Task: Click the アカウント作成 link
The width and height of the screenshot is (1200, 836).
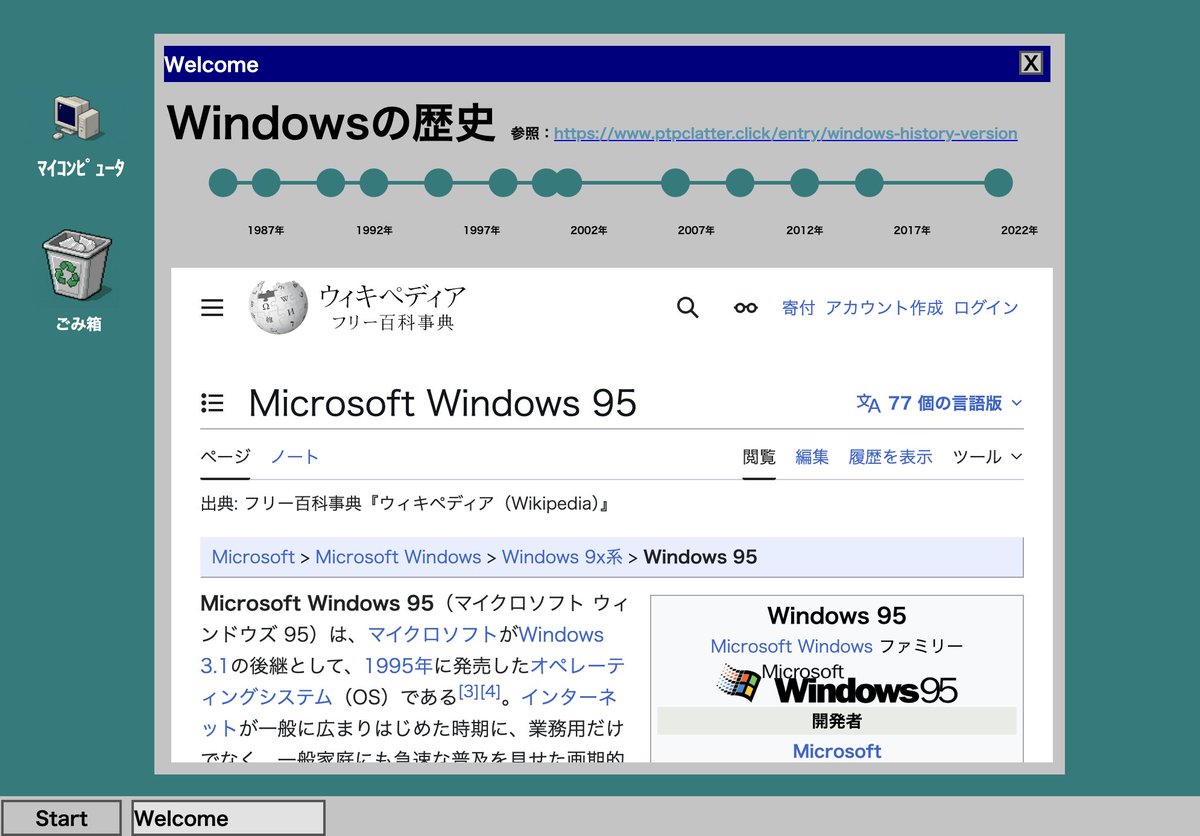Action: click(x=884, y=308)
